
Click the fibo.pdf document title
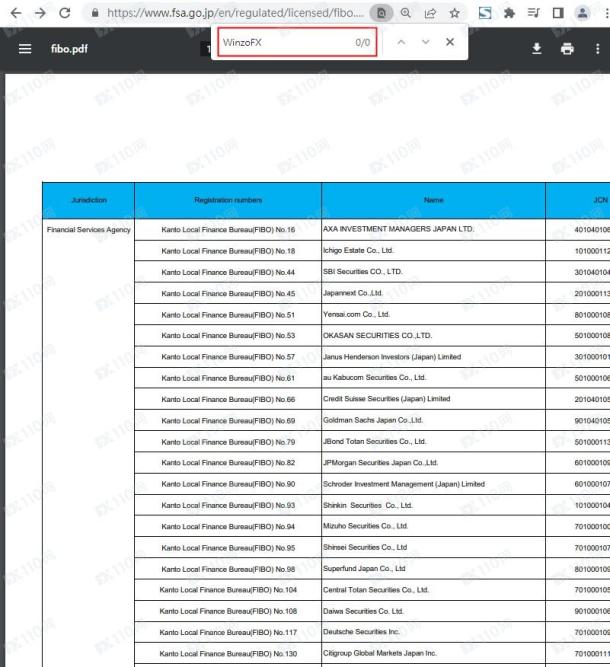69,49
